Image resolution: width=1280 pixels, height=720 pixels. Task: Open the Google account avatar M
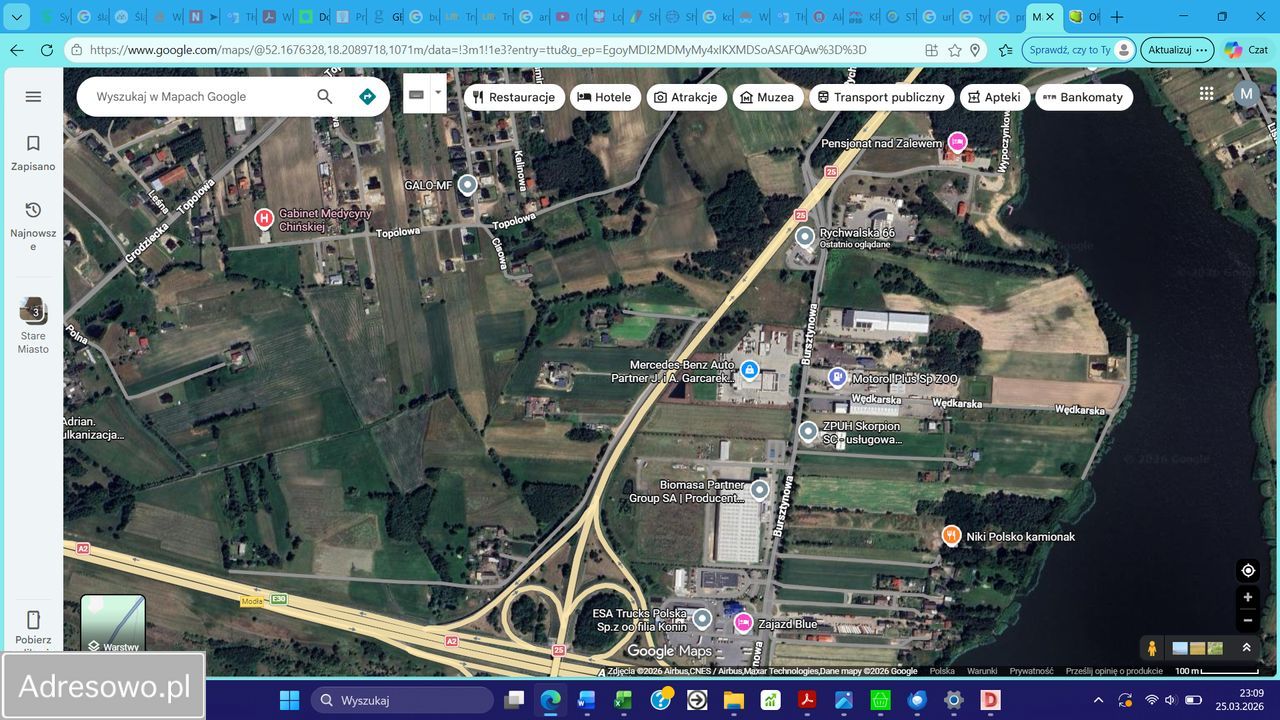click(x=1246, y=94)
